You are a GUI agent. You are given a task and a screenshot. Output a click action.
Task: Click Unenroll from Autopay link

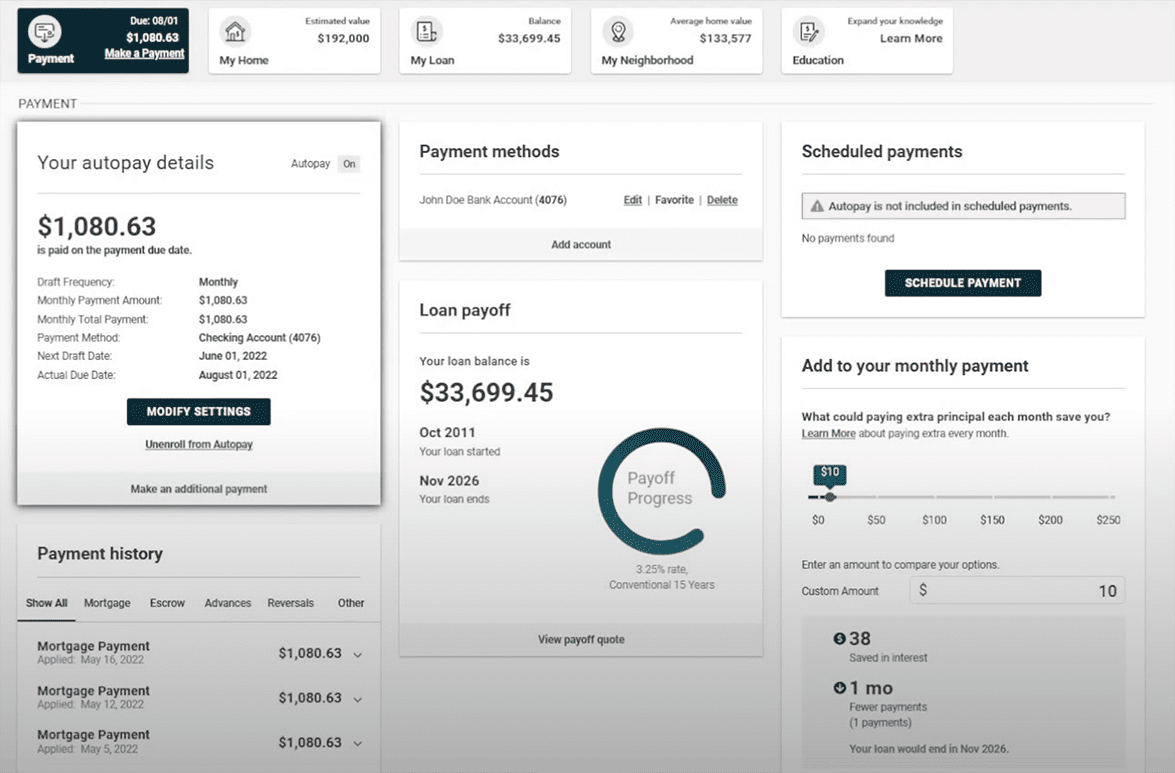(199, 444)
